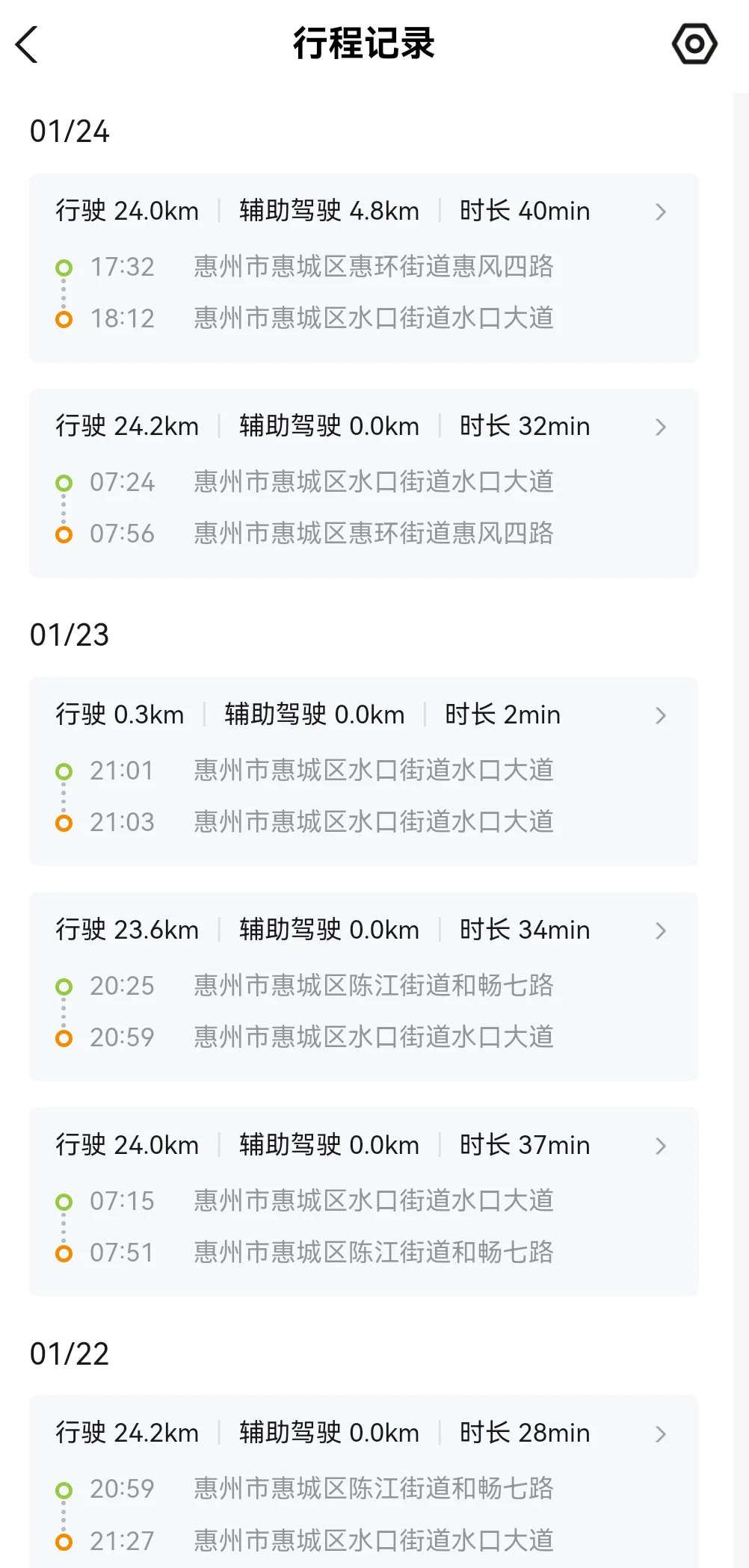749x1568 pixels.
Task: Click the 01/23 date header
Action: (70, 635)
